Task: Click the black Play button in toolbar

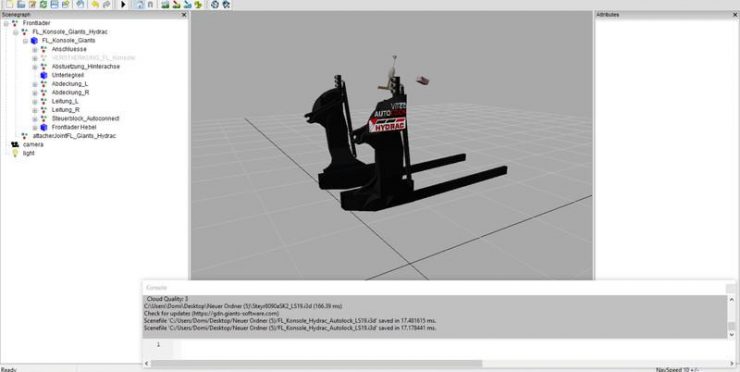Action: click(123, 4)
